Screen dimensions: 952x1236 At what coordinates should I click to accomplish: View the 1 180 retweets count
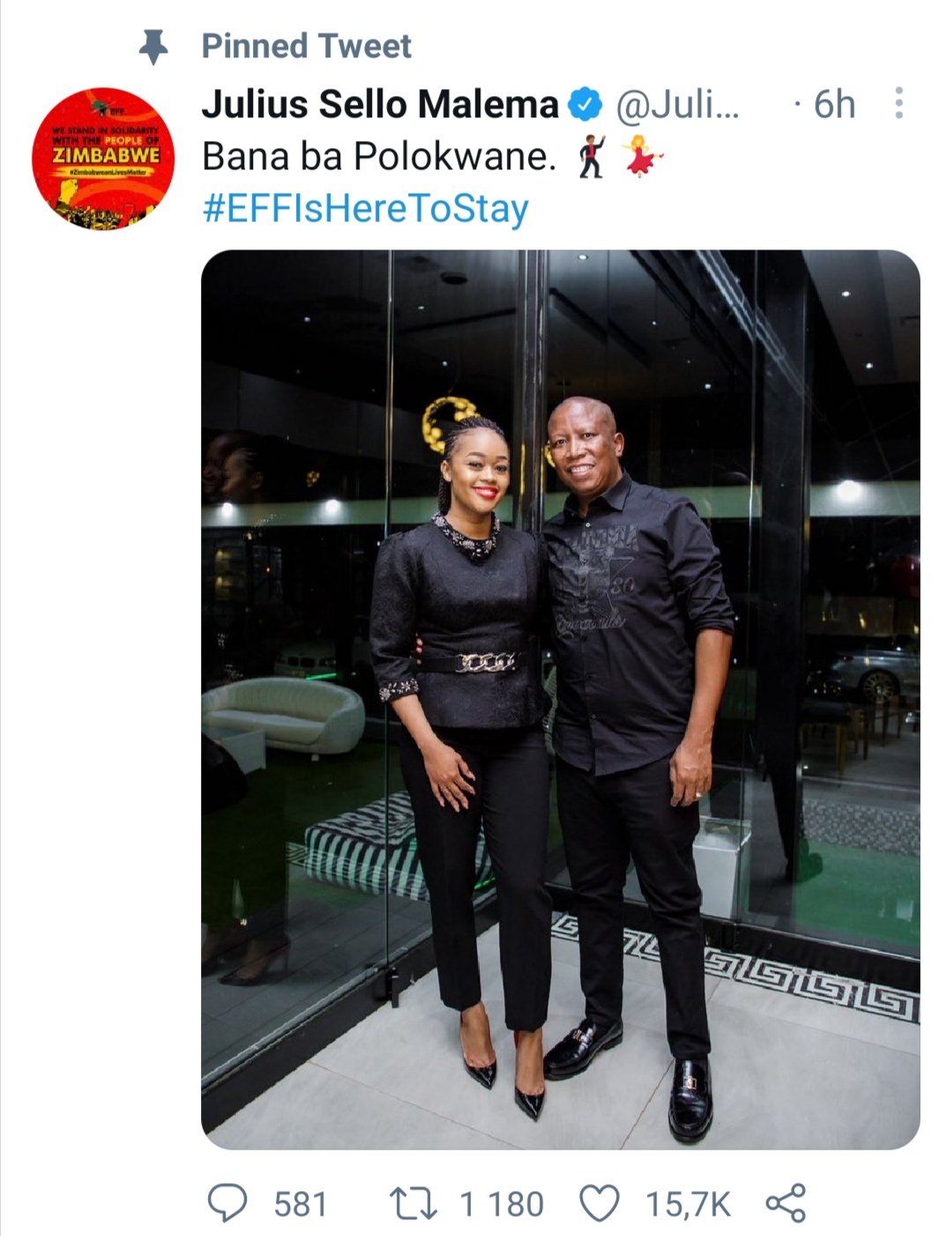(x=502, y=1204)
